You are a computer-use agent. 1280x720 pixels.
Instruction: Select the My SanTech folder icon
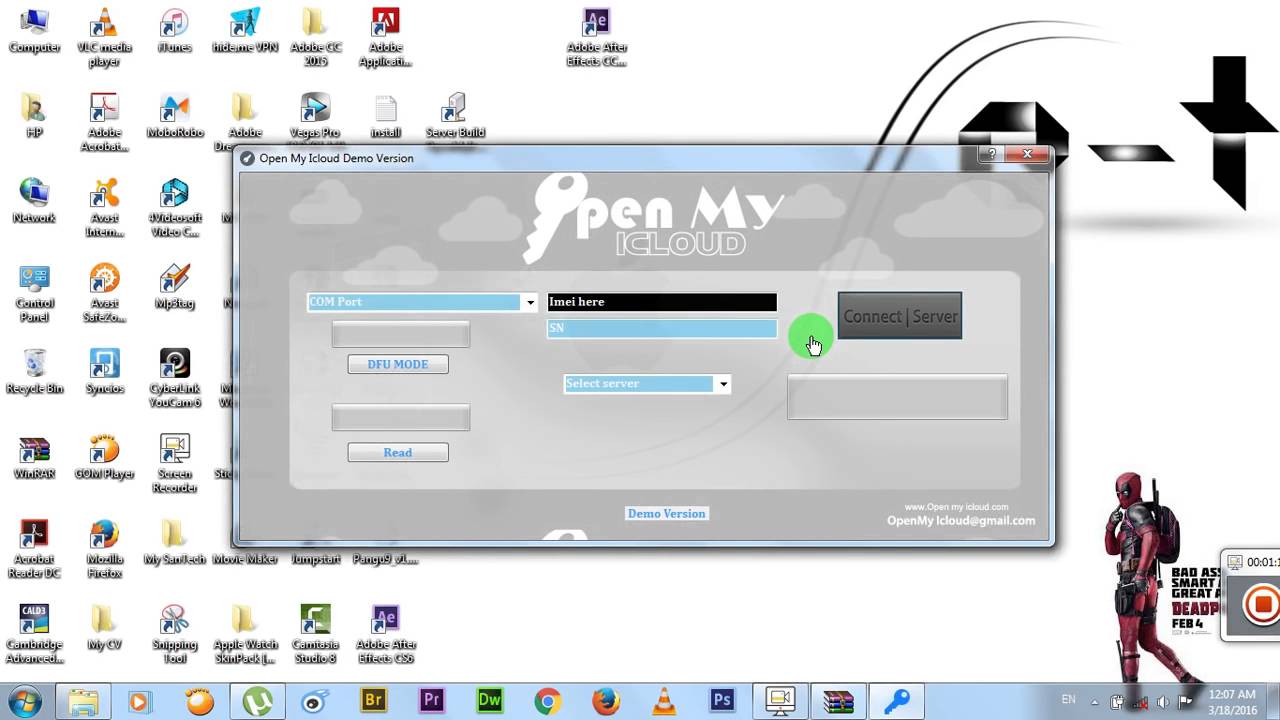coord(175,542)
